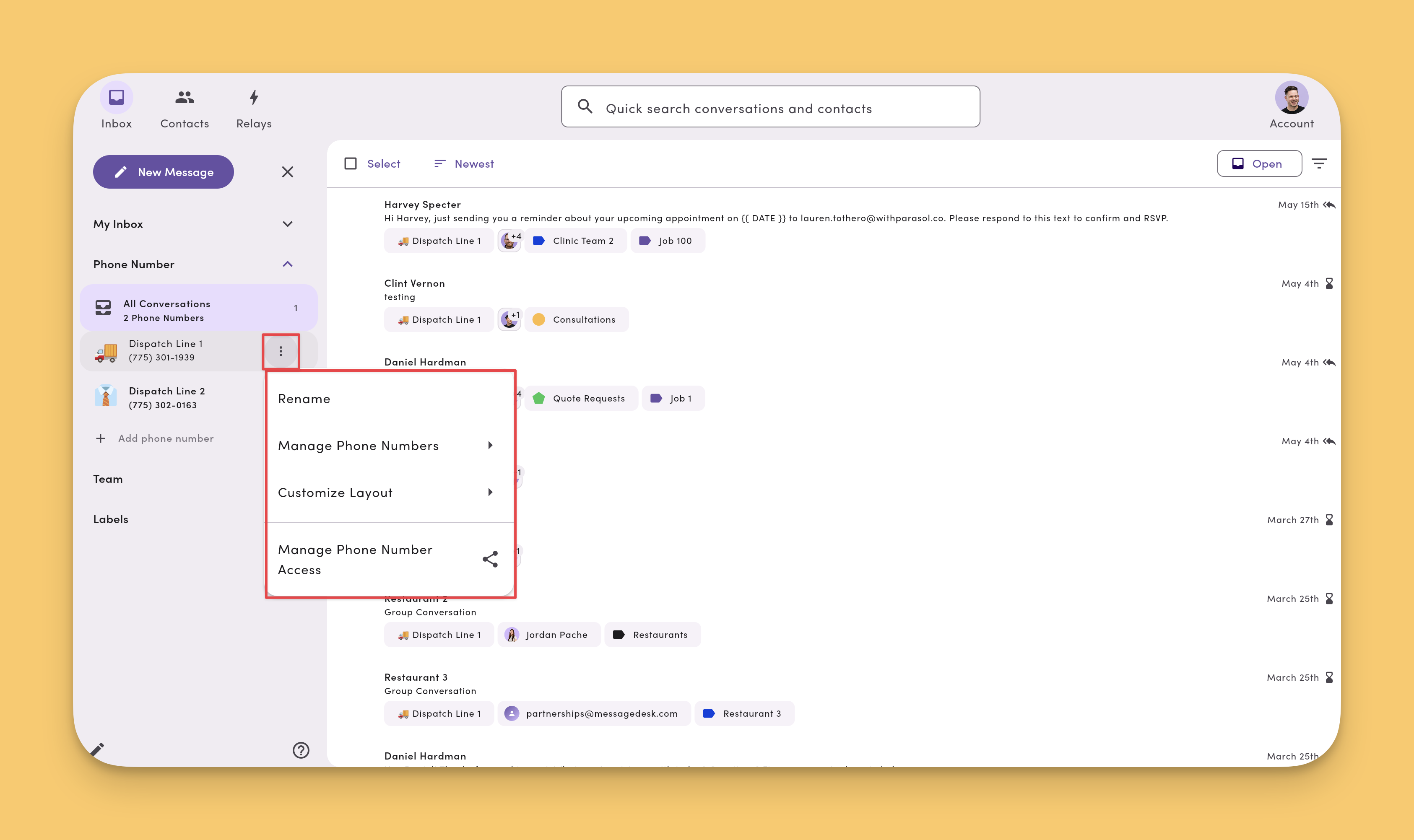Click the reply-all icon on Harvey Specter row
Viewport: 1414px width, 840px height.
1329,205
